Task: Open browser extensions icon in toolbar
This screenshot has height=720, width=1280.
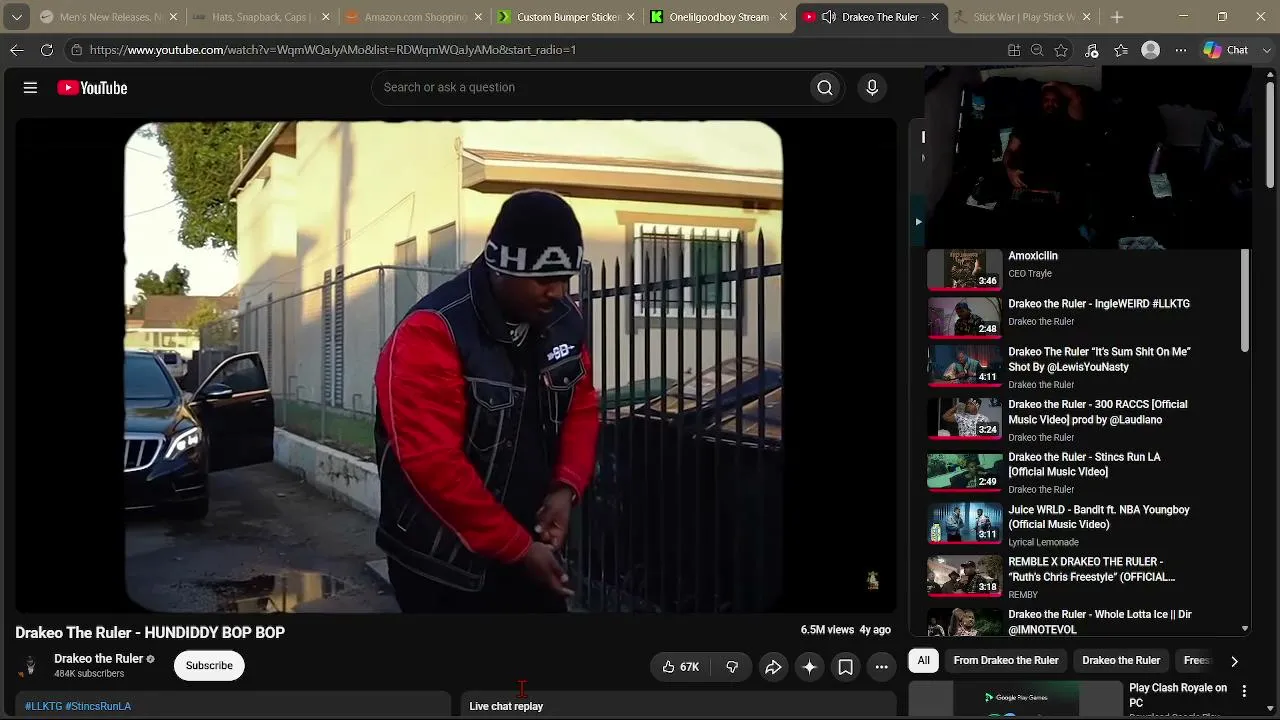Action: pos(1091,50)
